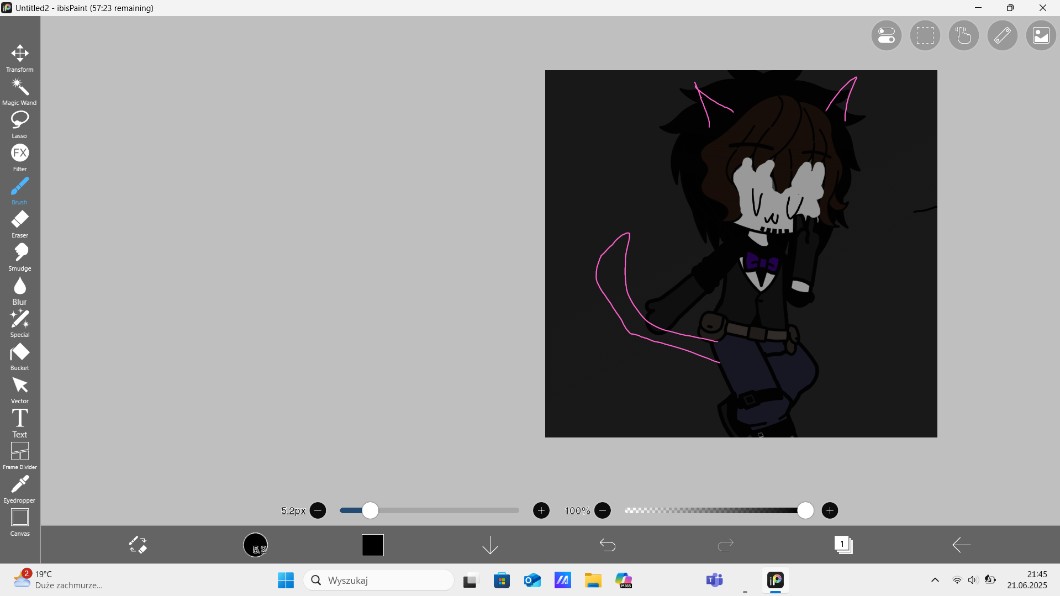The image size is (1060, 596).
Task: Collapse toolbar with the down arrow
Action: 490,545
